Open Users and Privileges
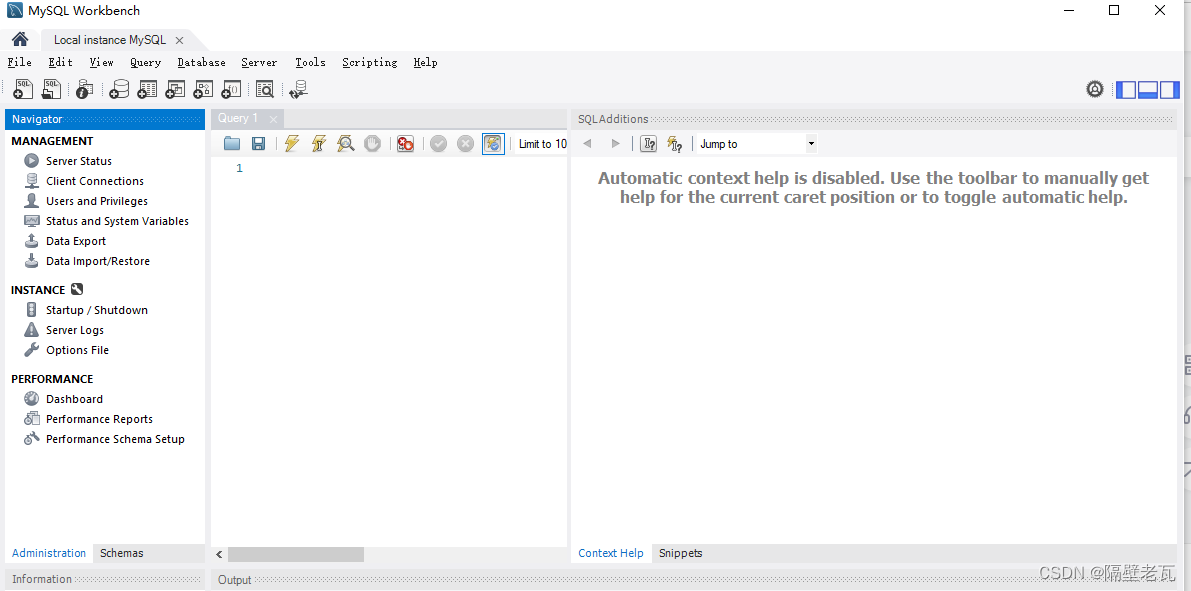The width and height of the screenshot is (1191, 591). (97, 201)
